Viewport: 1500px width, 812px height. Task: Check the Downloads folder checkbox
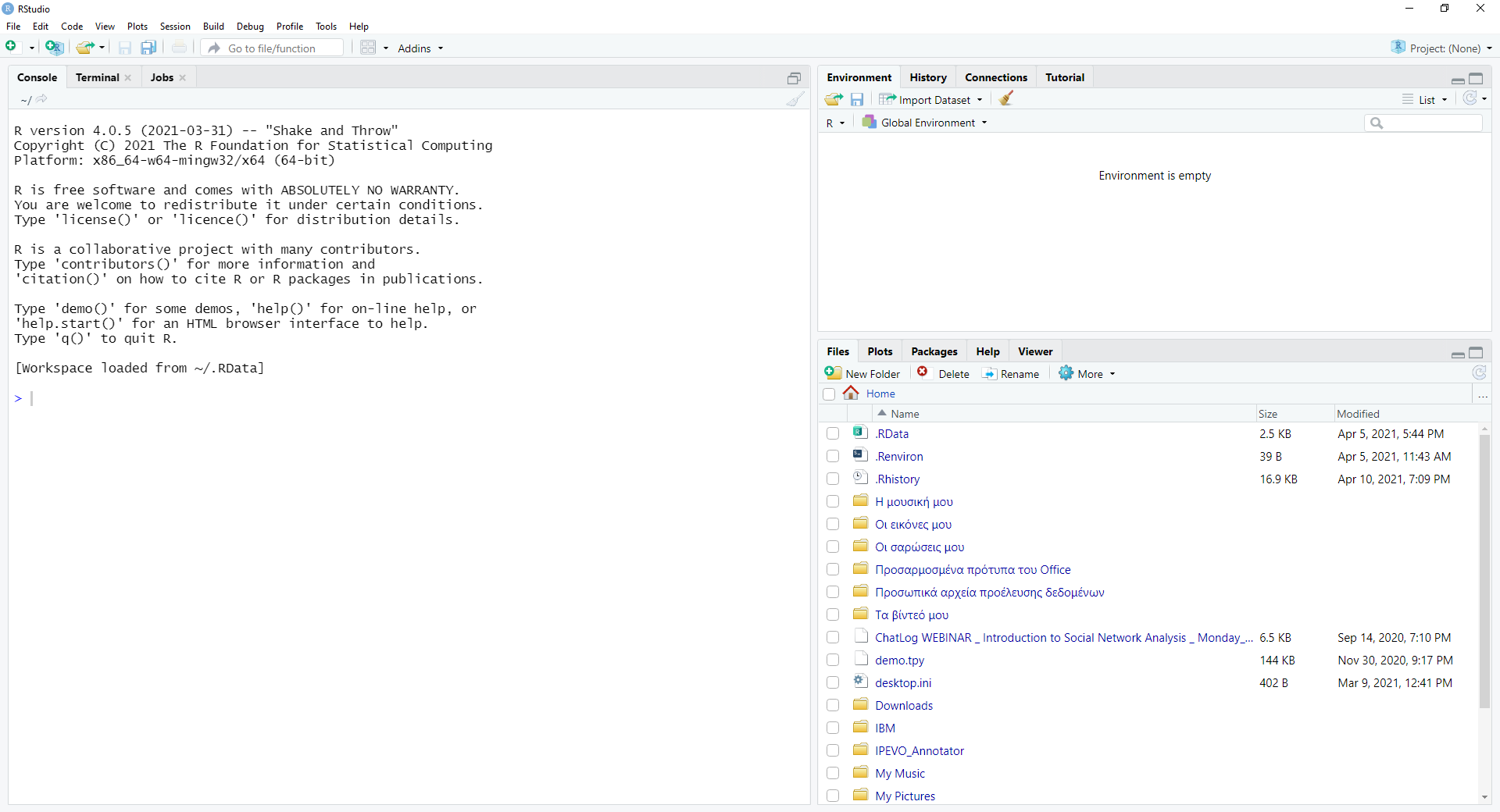(833, 705)
